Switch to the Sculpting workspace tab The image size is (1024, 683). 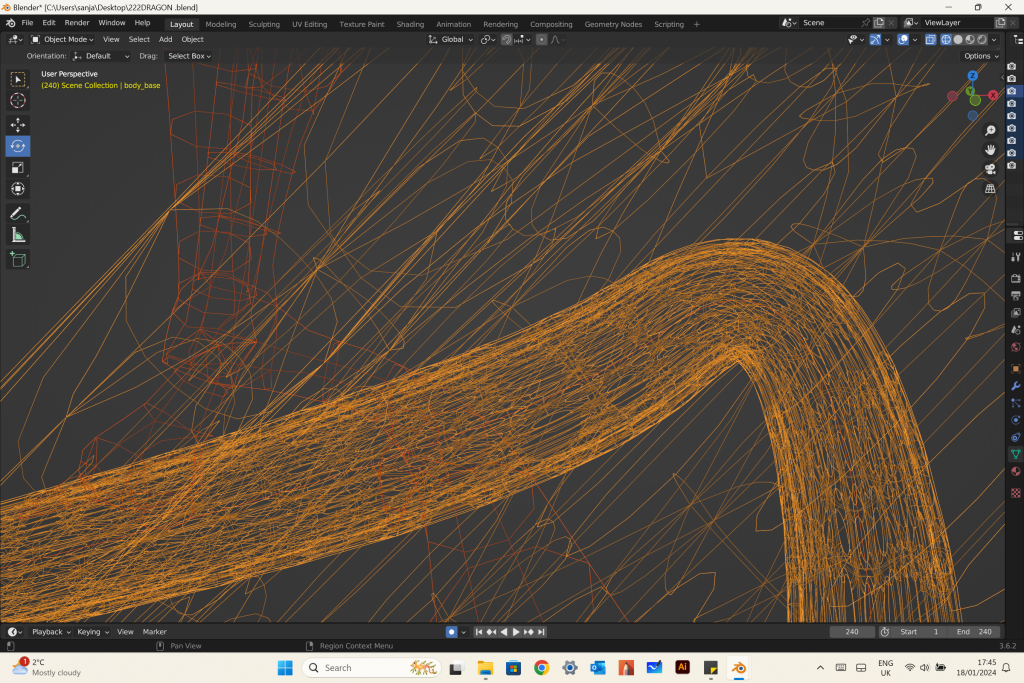point(264,24)
